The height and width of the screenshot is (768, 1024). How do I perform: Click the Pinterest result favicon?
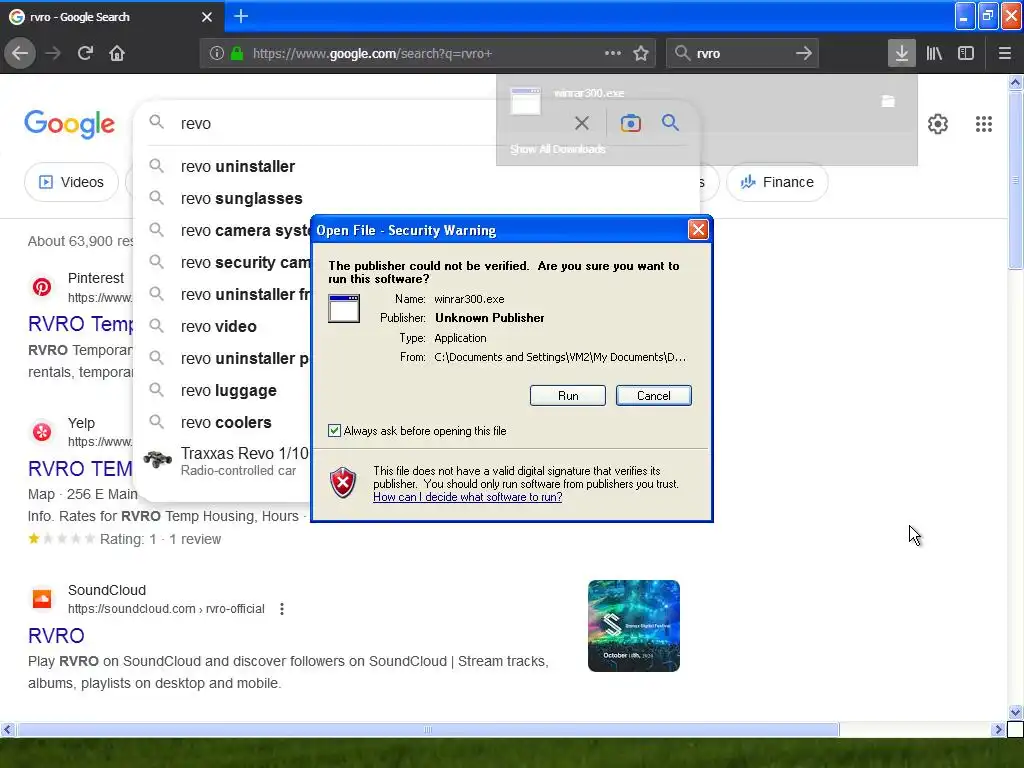[42, 287]
